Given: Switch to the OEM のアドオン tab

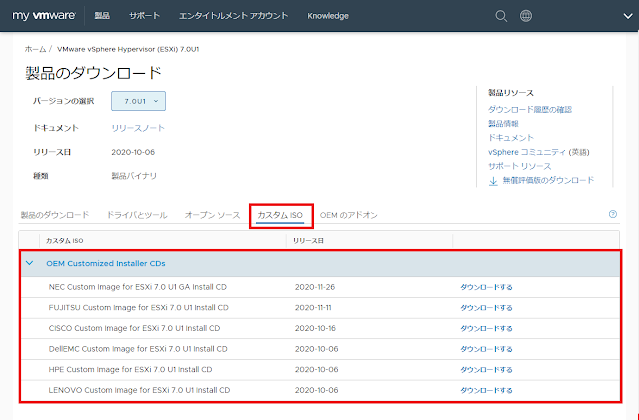Looking at the screenshot, I should [348, 215].
